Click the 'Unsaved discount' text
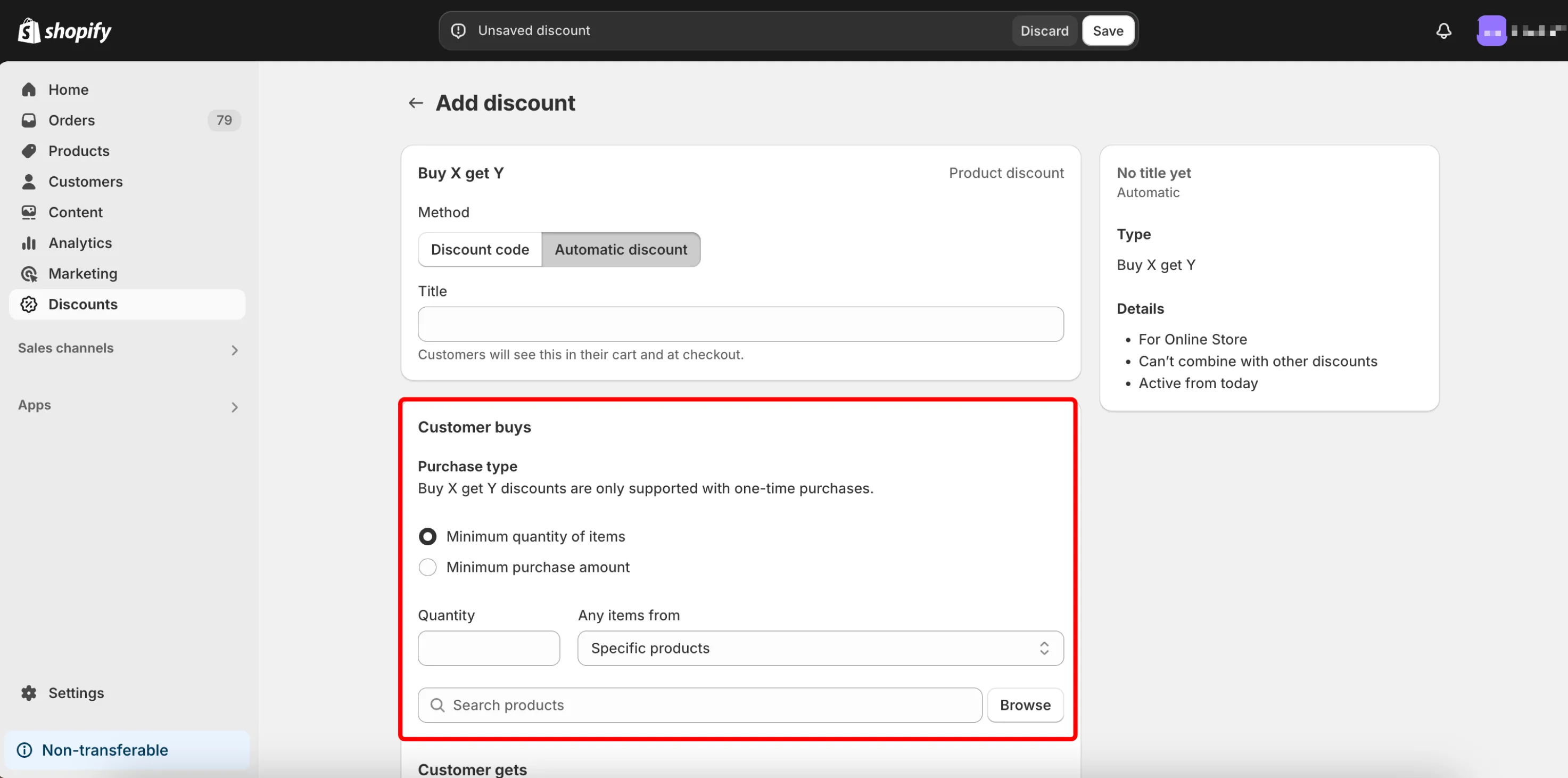Viewport: 1568px width, 778px height. tap(534, 30)
